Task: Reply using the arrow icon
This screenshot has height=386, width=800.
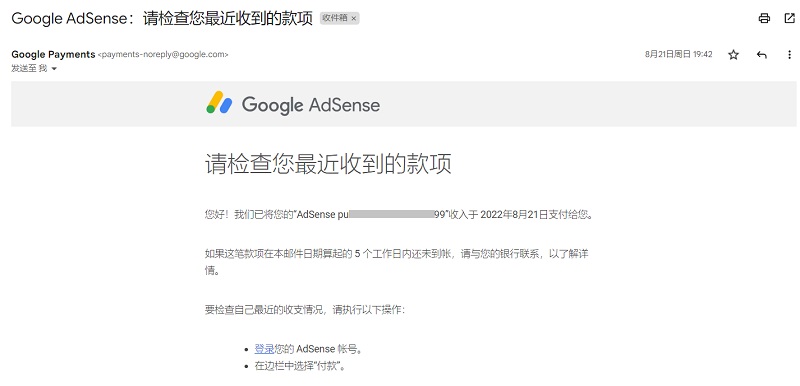Action: pyautogui.click(x=762, y=55)
